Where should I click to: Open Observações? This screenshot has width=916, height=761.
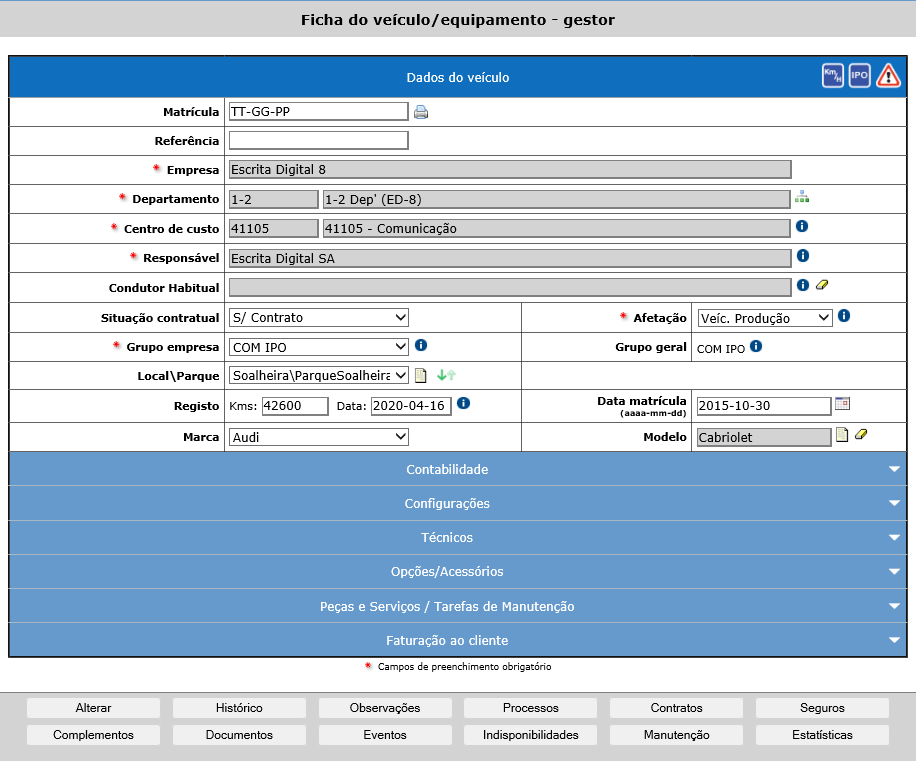385,708
